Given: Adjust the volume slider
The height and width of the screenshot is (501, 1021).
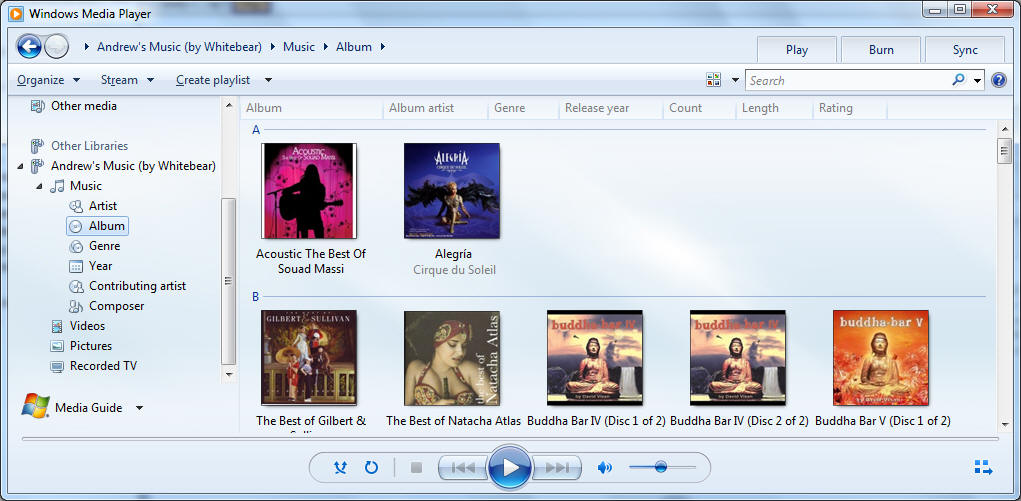Looking at the screenshot, I should coord(662,467).
